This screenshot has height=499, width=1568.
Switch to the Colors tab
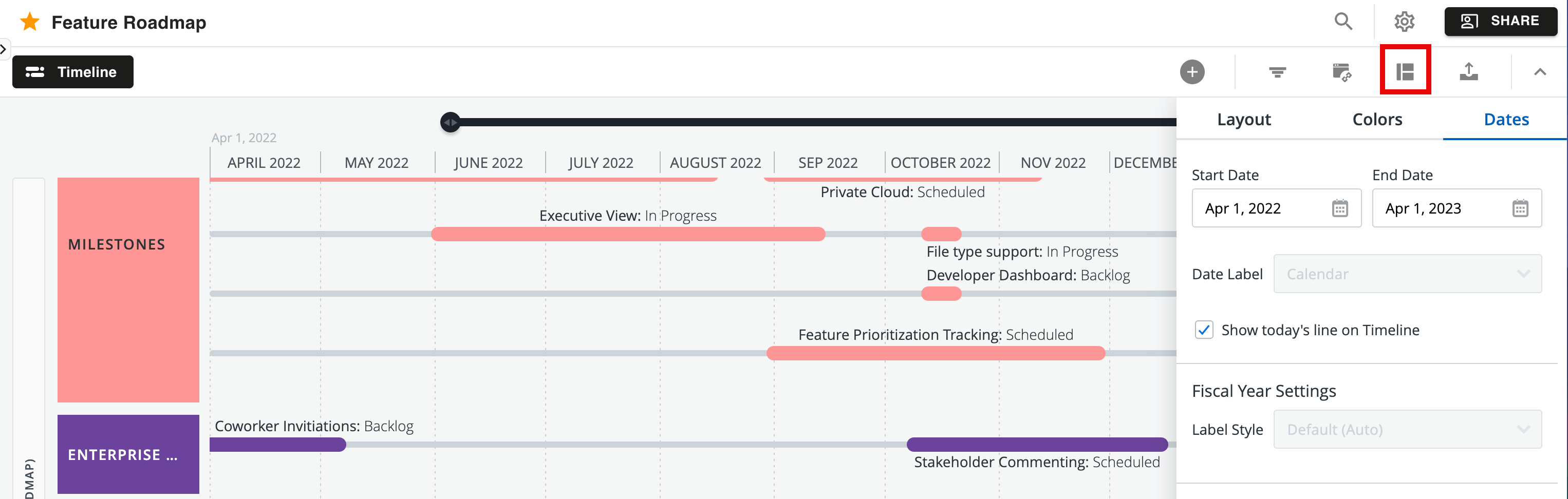(x=1377, y=119)
